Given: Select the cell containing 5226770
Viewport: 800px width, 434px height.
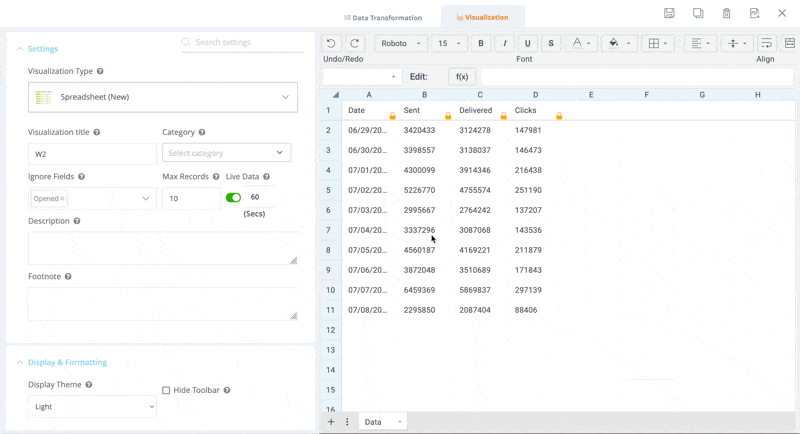Looking at the screenshot, I should click(424, 190).
